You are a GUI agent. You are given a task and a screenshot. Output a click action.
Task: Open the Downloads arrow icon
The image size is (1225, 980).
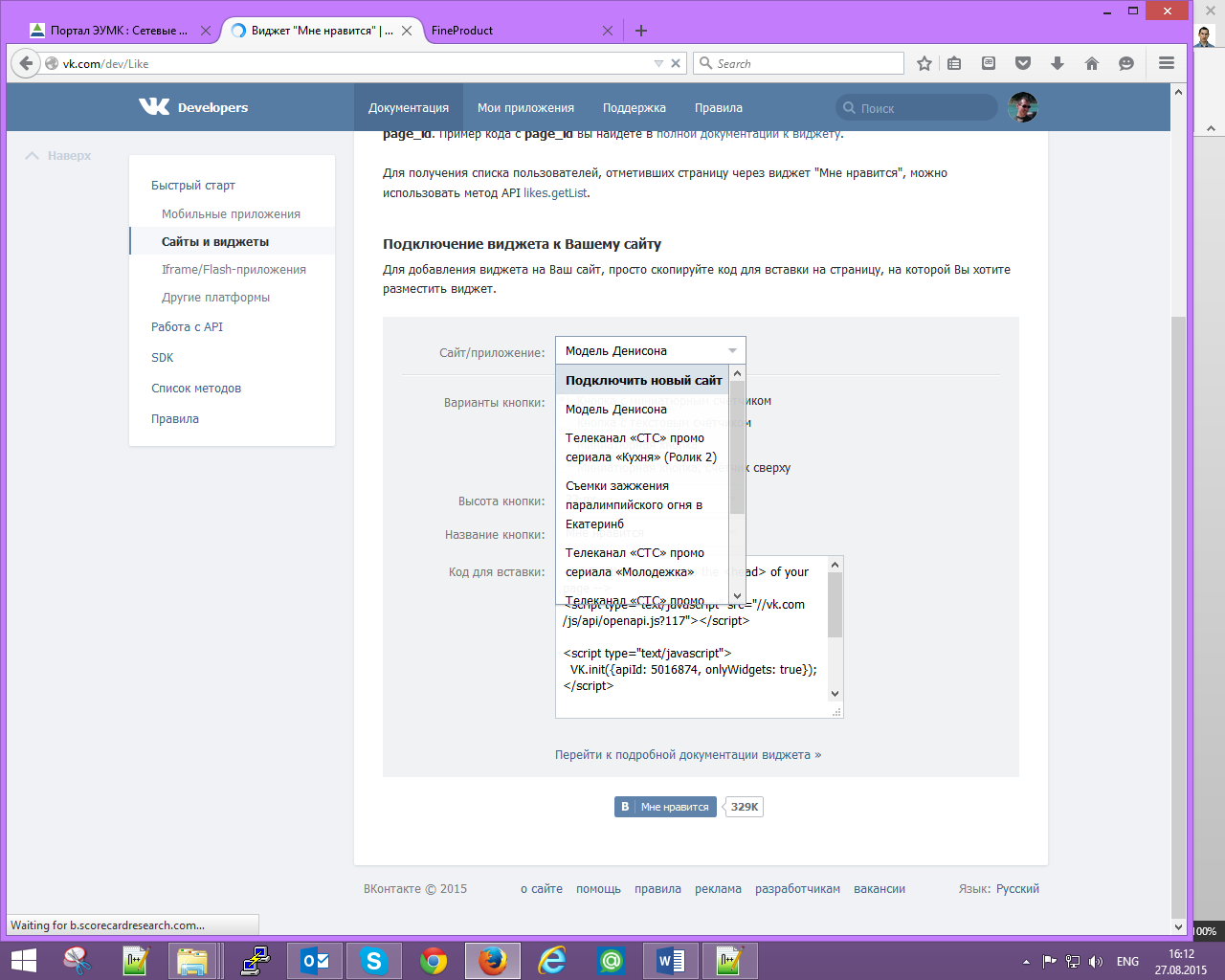click(1058, 63)
